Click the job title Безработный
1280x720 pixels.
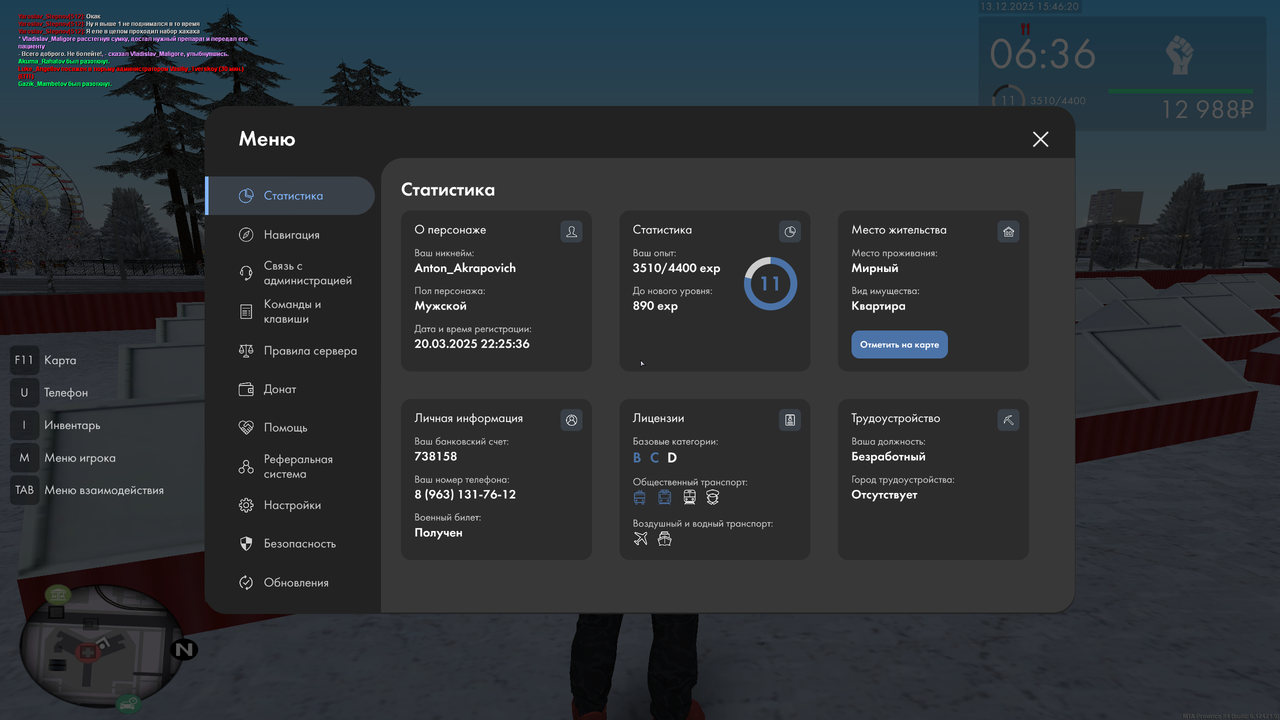(x=889, y=457)
